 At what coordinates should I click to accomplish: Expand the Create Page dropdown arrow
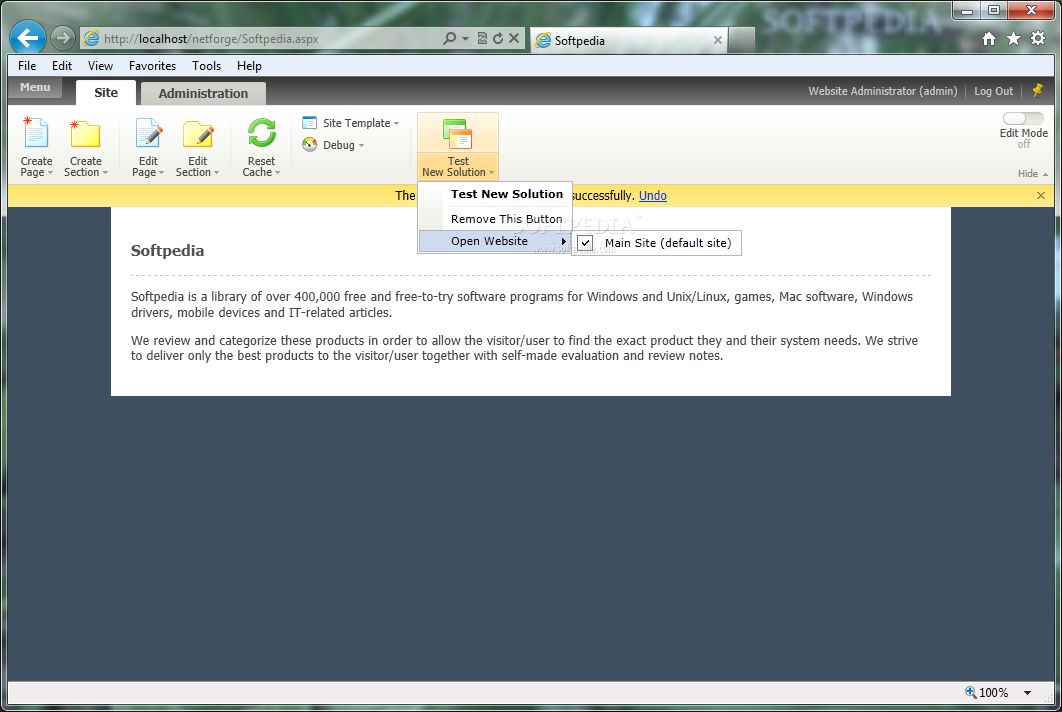click(50, 173)
